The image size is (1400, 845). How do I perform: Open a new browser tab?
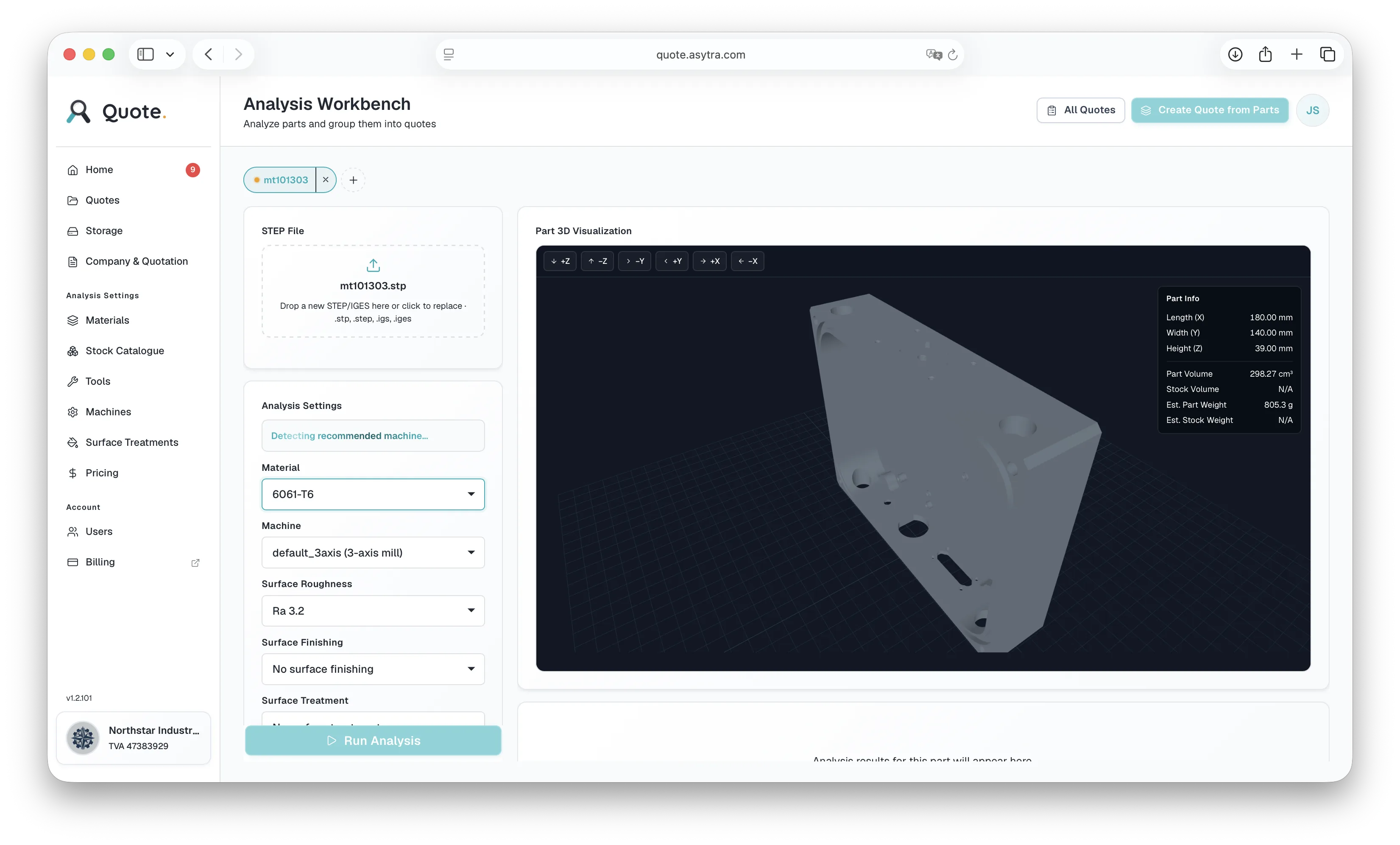click(1297, 54)
